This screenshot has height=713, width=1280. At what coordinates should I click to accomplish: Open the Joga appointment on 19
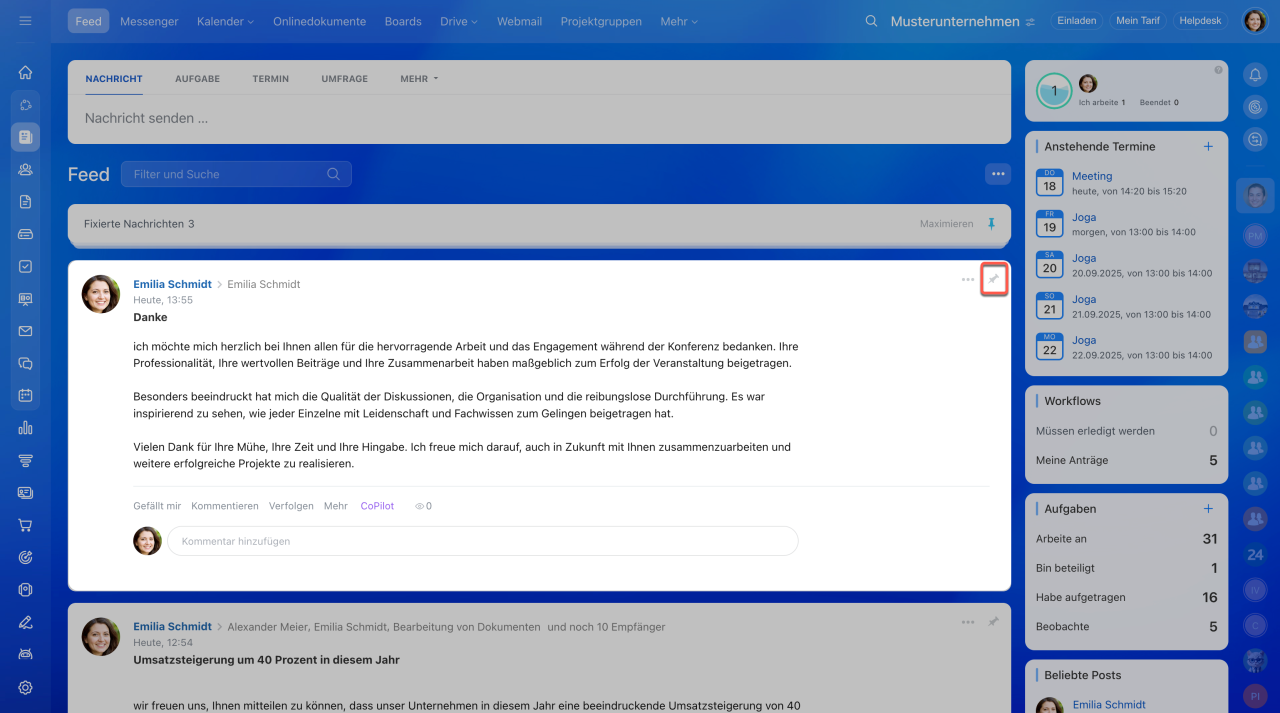pos(1084,217)
